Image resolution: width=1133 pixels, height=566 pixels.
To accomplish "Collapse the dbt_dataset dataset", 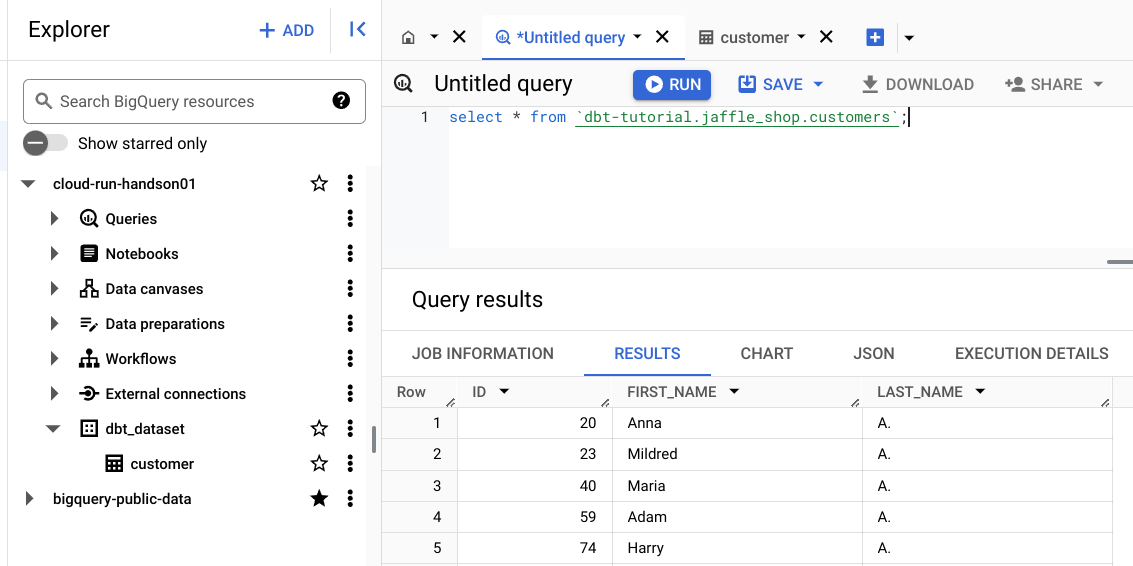I will click(x=53, y=429).
